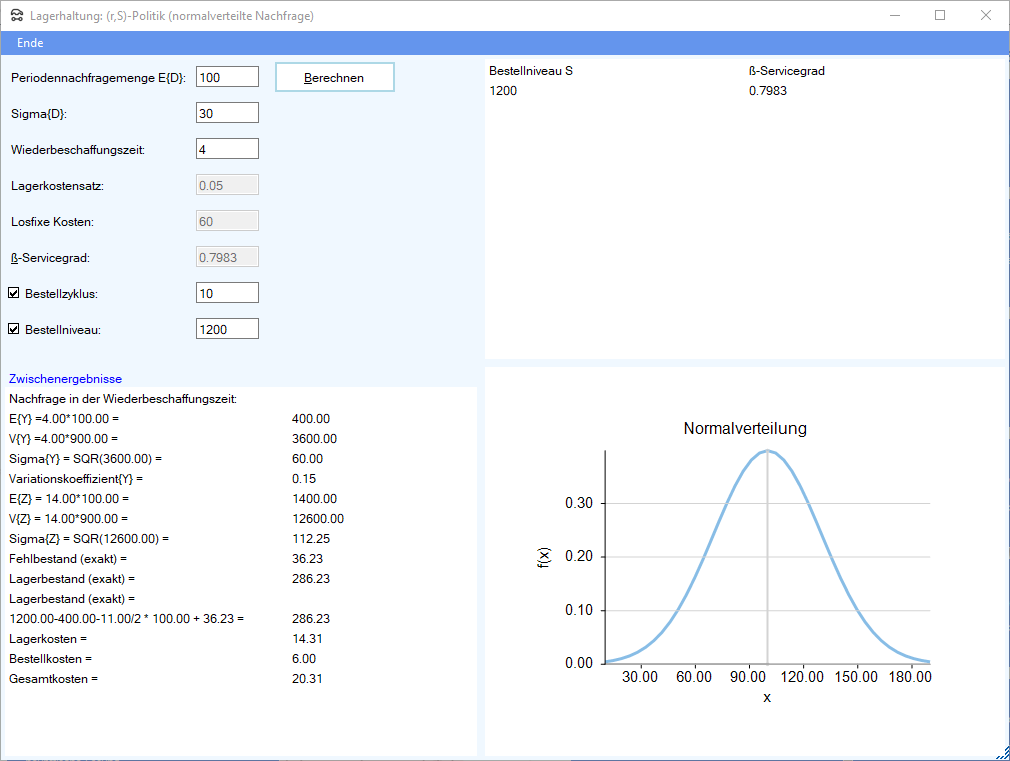
Task: Click the disabled Lagerkostensatz field
Action: 227,185
